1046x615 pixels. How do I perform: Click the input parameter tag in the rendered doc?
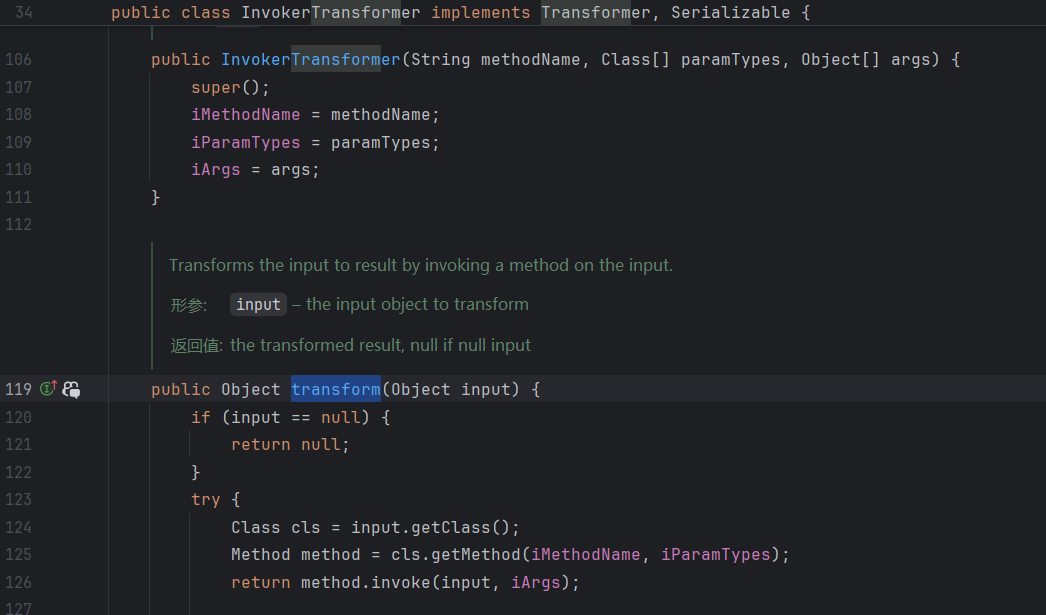[258, 305]
